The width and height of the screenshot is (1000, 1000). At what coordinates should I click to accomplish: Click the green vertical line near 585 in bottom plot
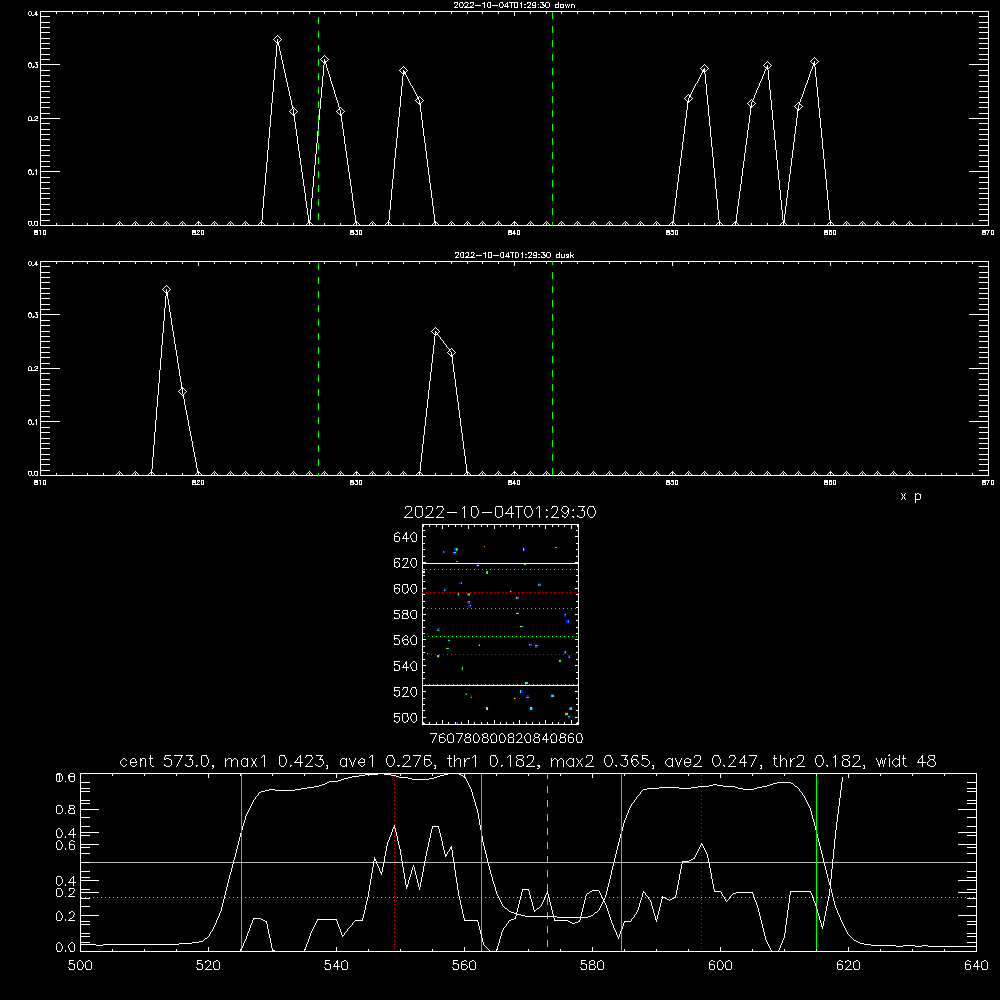(x=621, y=861)
